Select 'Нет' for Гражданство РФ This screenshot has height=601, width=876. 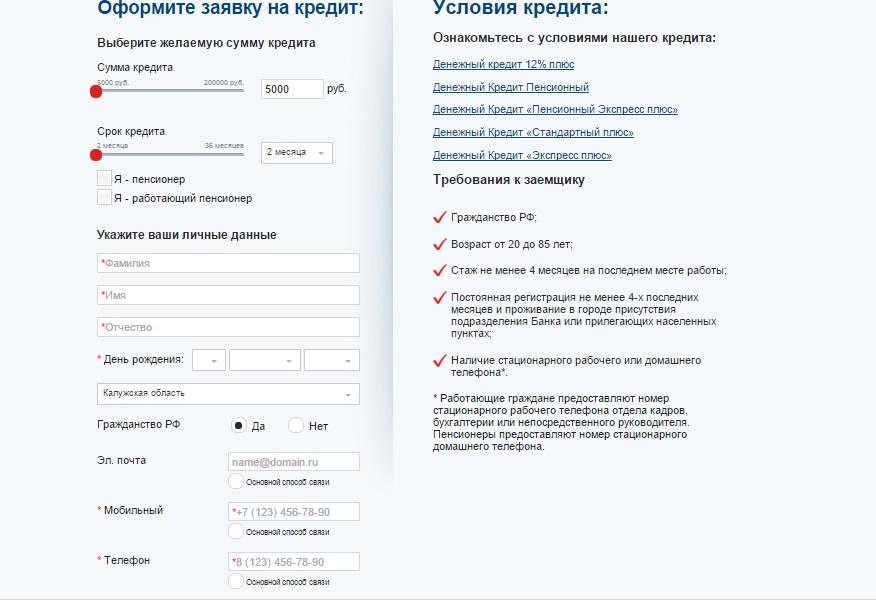pos(296,425)
